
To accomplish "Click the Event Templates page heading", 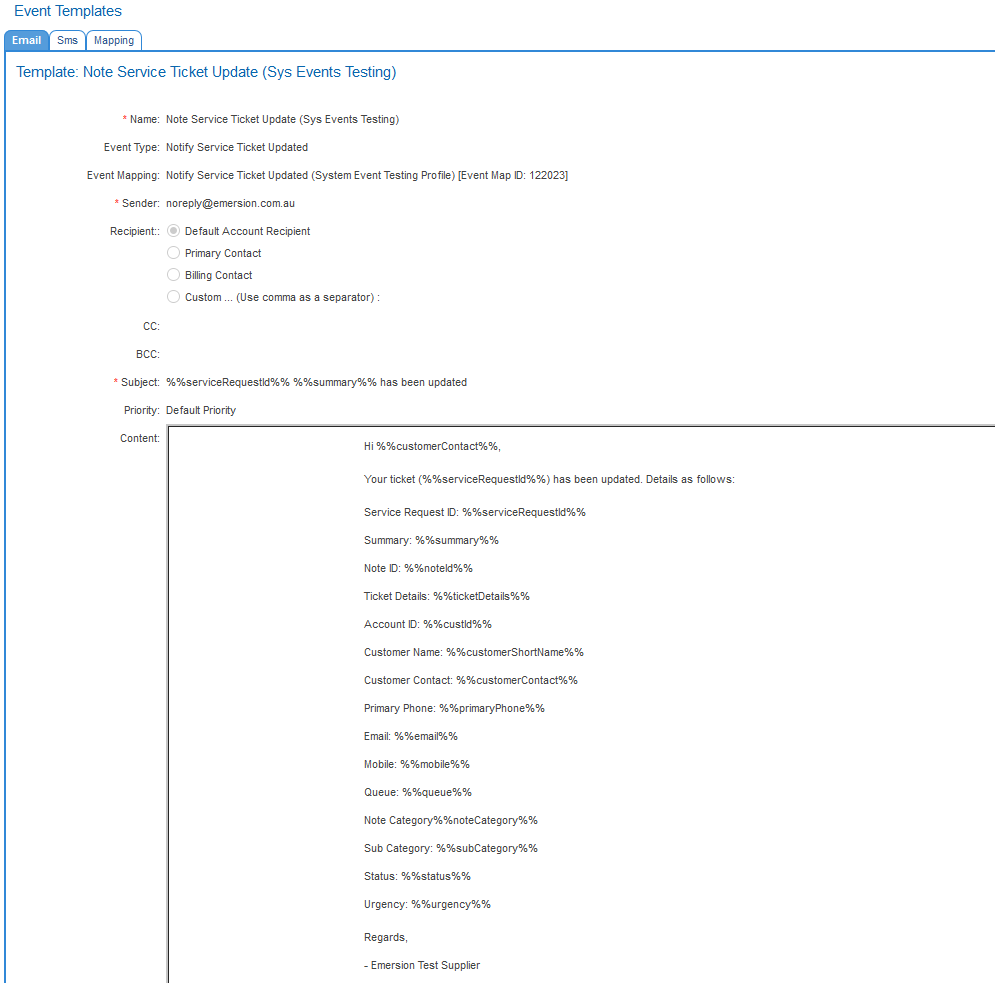I will click(x=68, y=11).
